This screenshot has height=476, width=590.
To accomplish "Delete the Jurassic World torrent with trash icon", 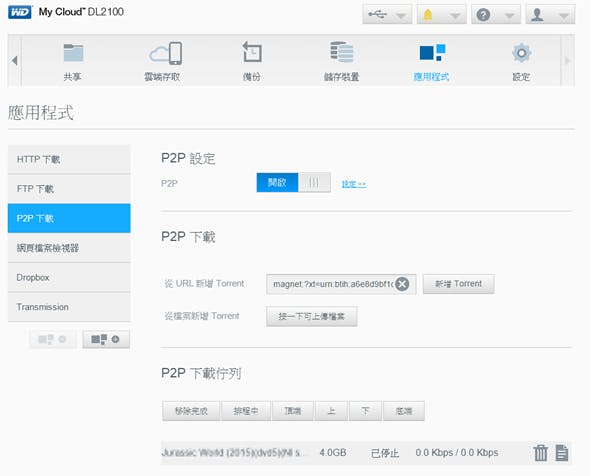I will tap(541, 452).
